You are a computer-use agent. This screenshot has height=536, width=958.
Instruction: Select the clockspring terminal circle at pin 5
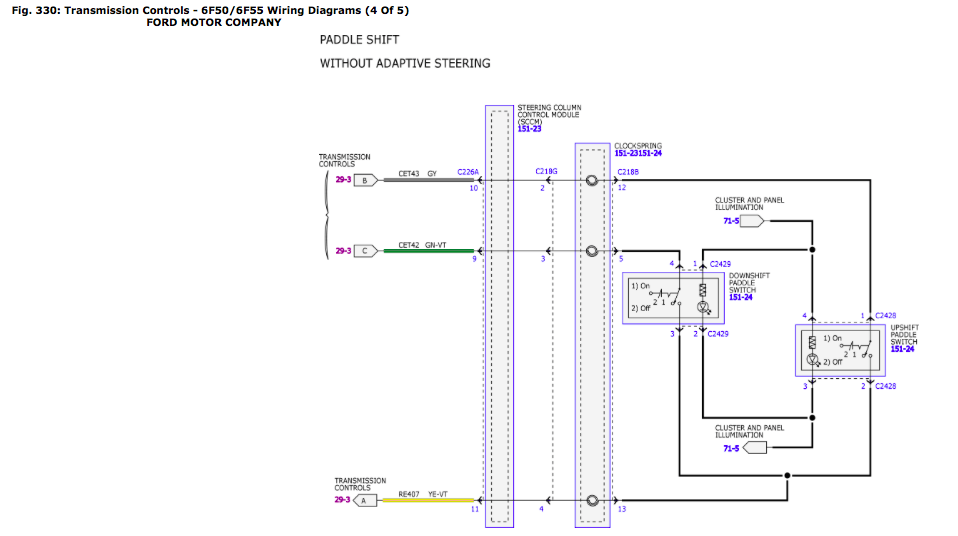pyautogui.click(x=592, y=251)
